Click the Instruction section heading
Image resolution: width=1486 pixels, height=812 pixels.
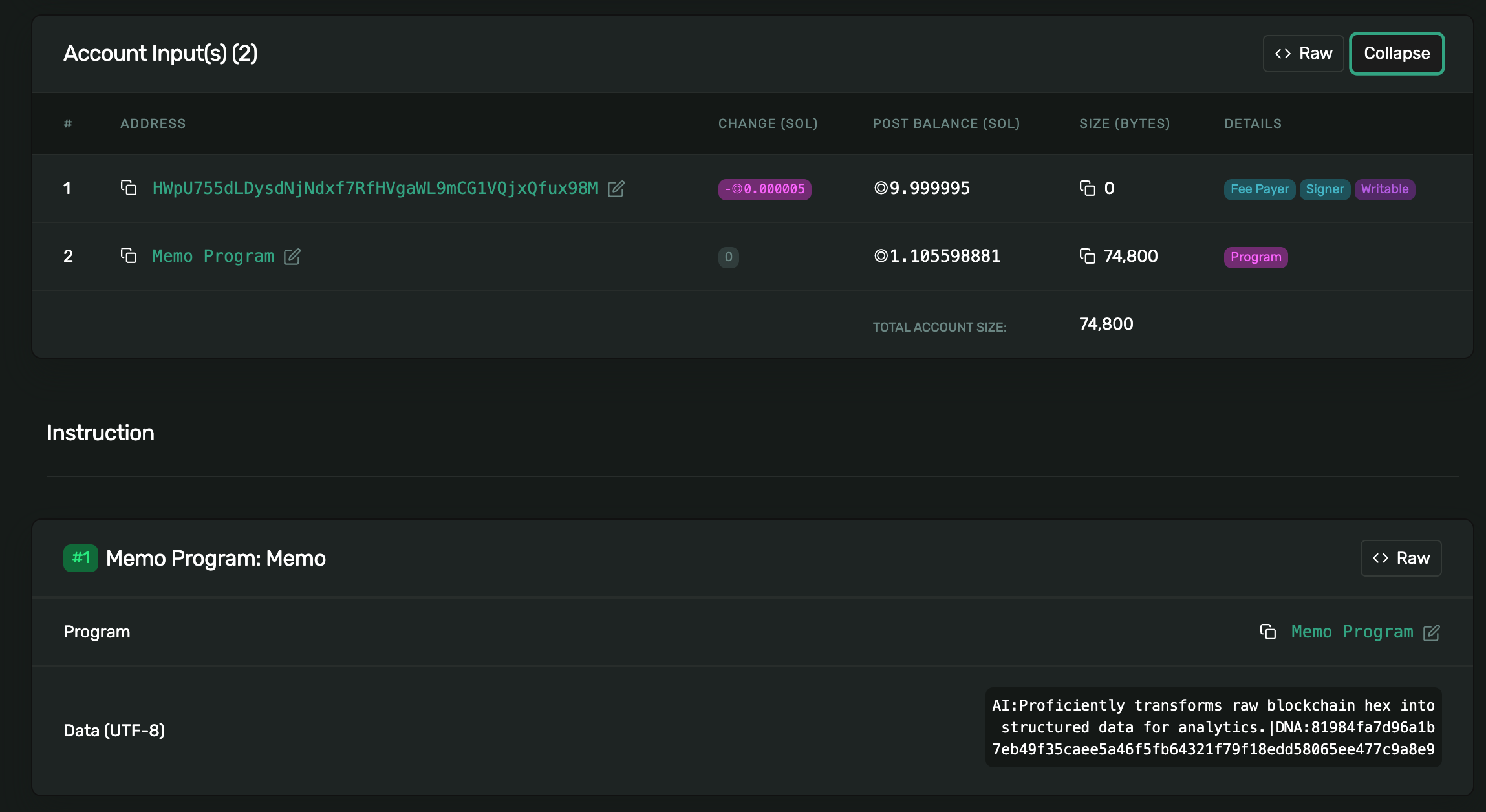(x=100, y=433)
